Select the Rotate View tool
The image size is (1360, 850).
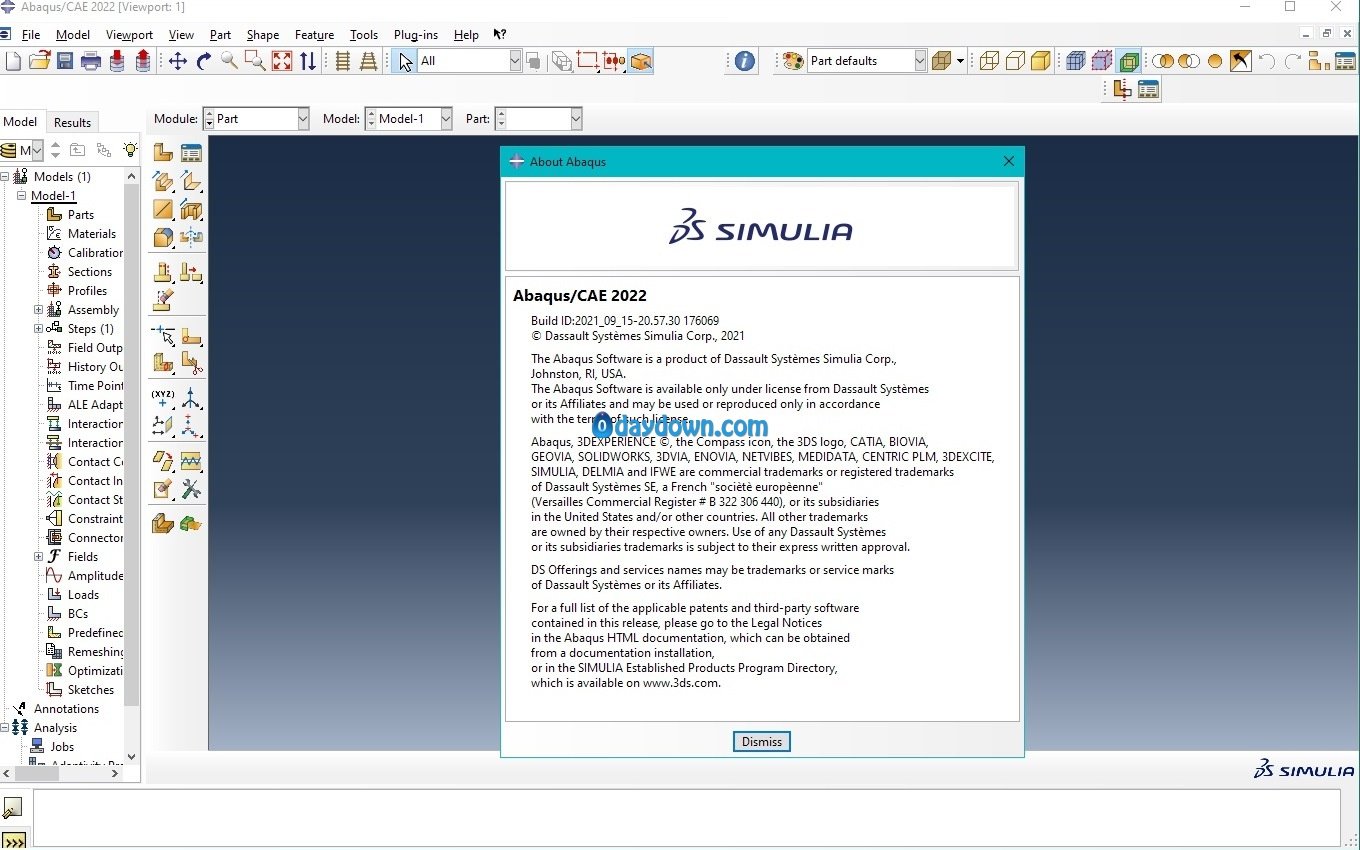pyautogui.click(x=204, y=61)
